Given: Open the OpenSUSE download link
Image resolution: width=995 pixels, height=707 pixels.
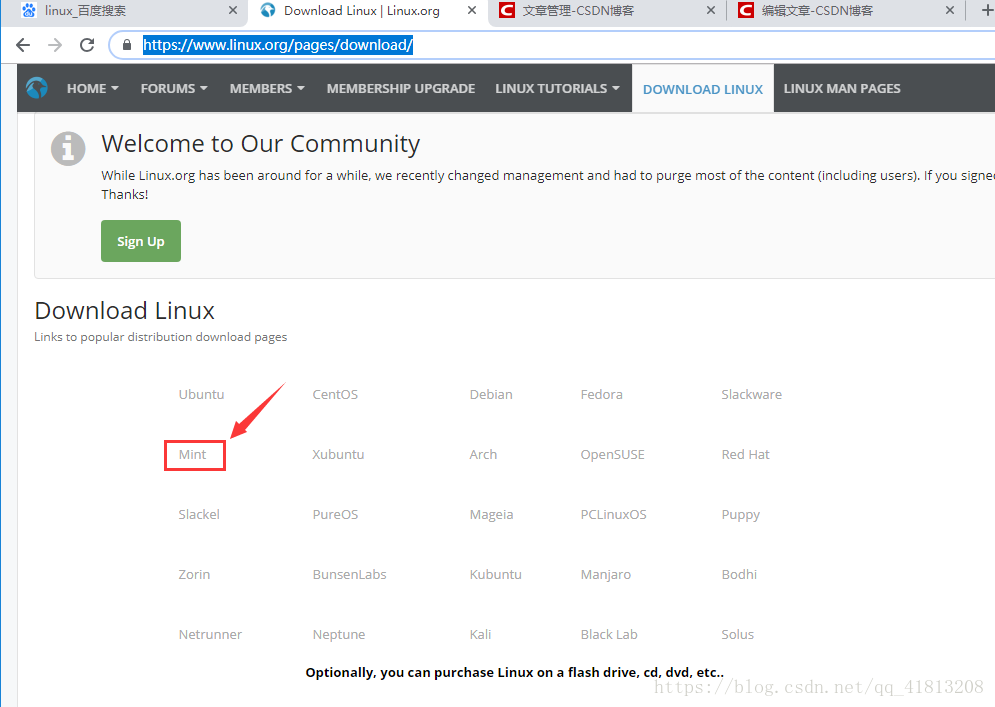Looking at the screenshot, I should coord(612,454).
